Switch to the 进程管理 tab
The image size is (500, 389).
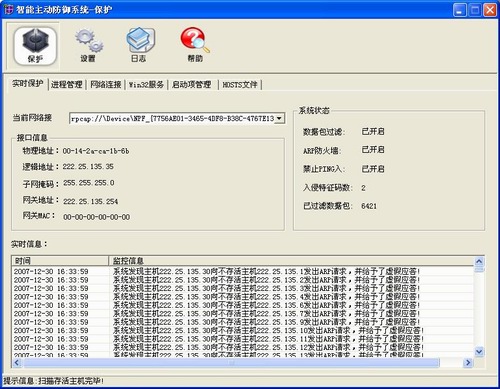(x=67, y=85)
